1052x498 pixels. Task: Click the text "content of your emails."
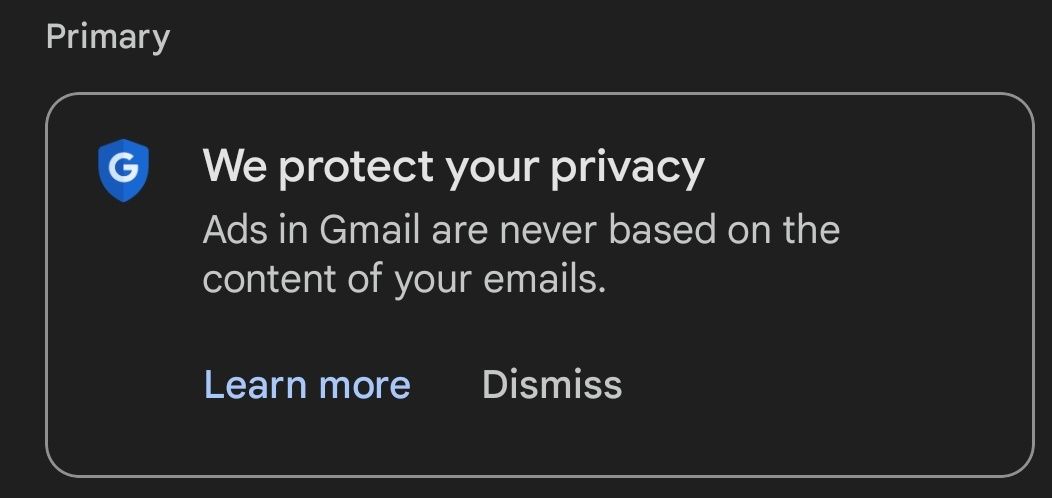(404, 280)
